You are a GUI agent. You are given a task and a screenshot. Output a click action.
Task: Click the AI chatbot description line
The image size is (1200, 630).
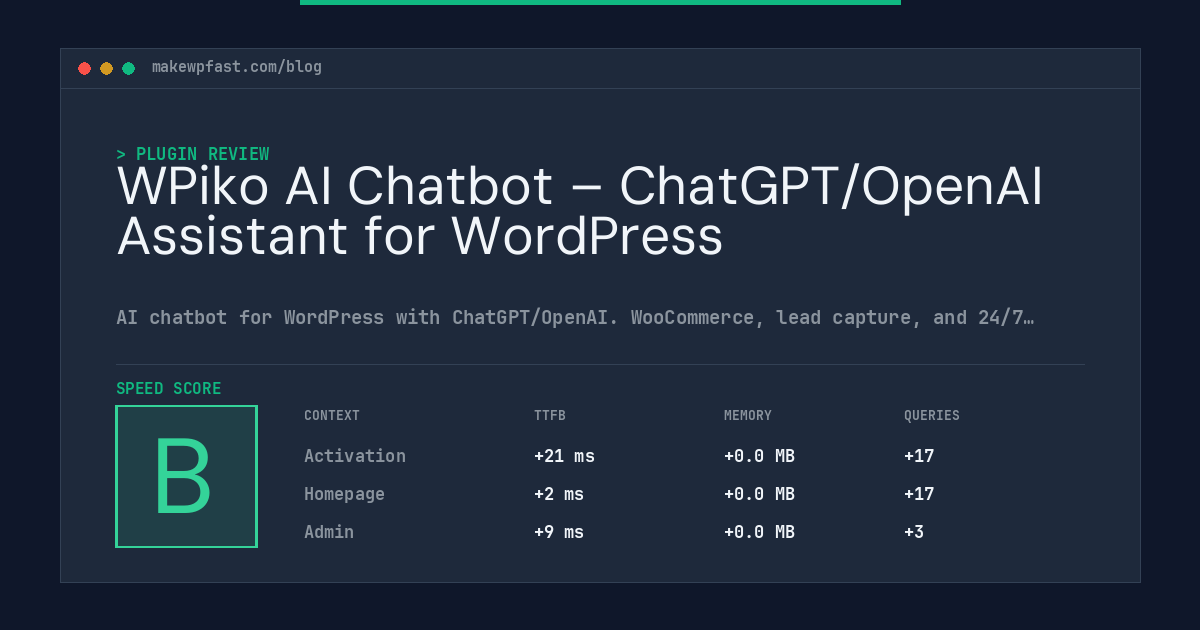point(575,318)
